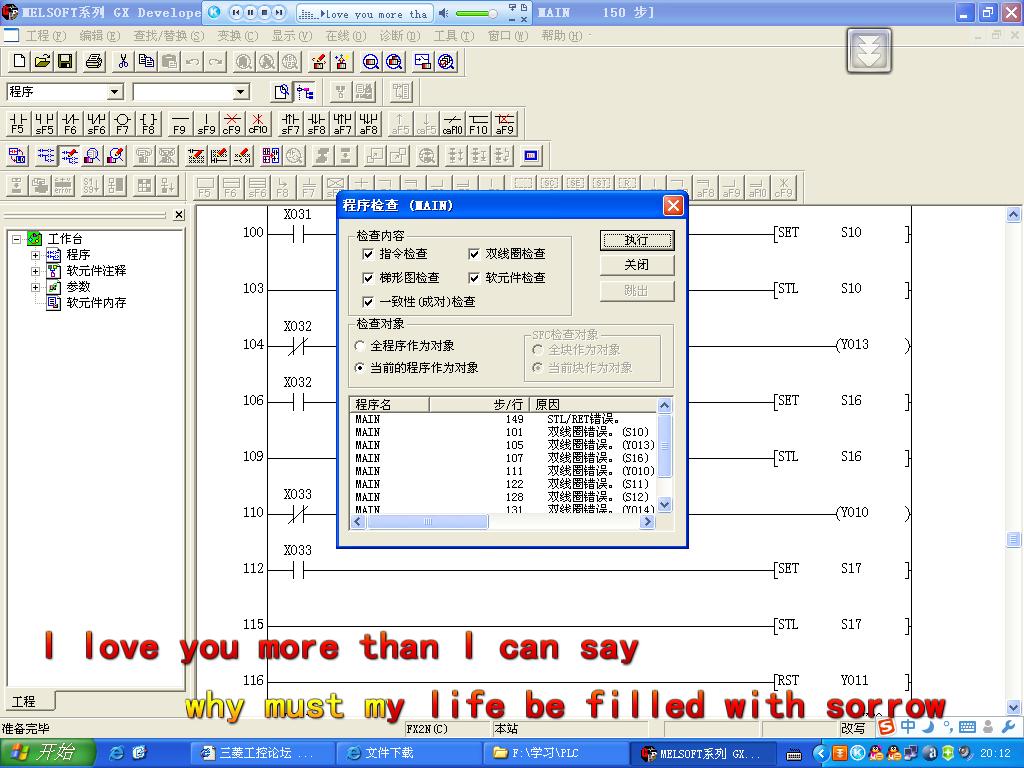This screenshot has width=1024, height=768.
Task: Expand the 参数 tree node
Action: 36,287
